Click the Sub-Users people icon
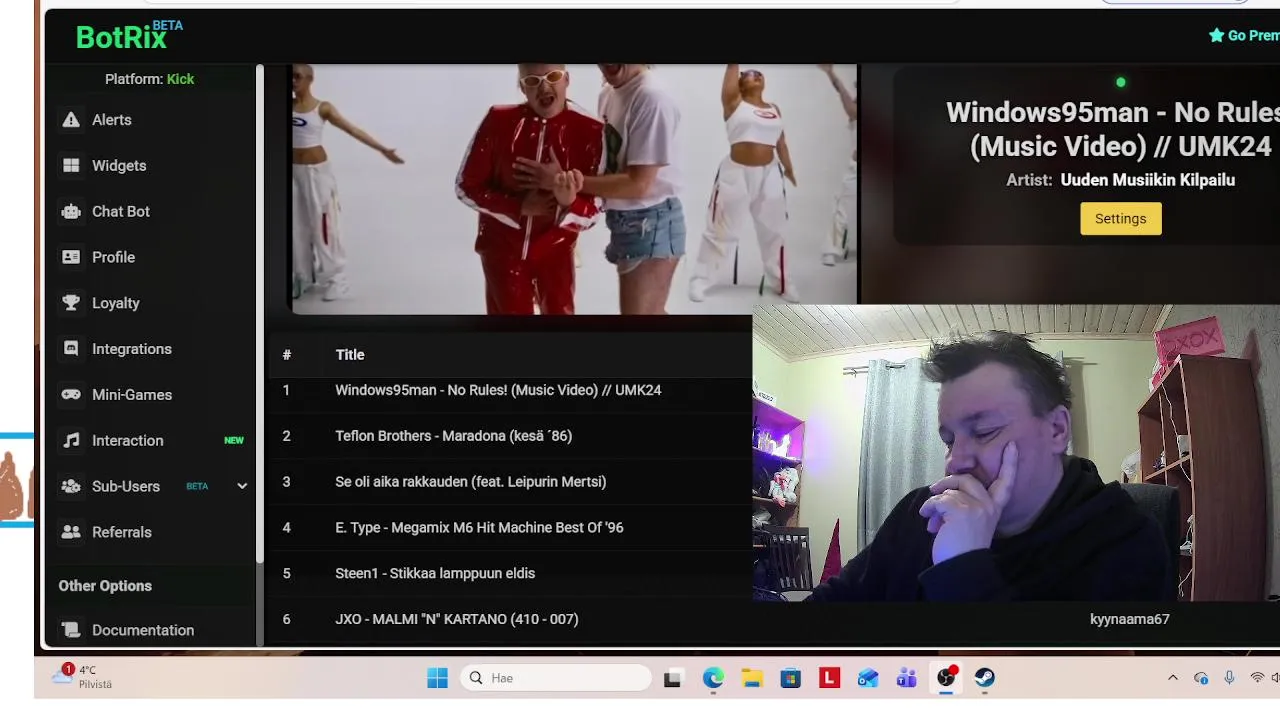Image resolution: width=1280 pixels, height=720 pixels. pos(71,487)
